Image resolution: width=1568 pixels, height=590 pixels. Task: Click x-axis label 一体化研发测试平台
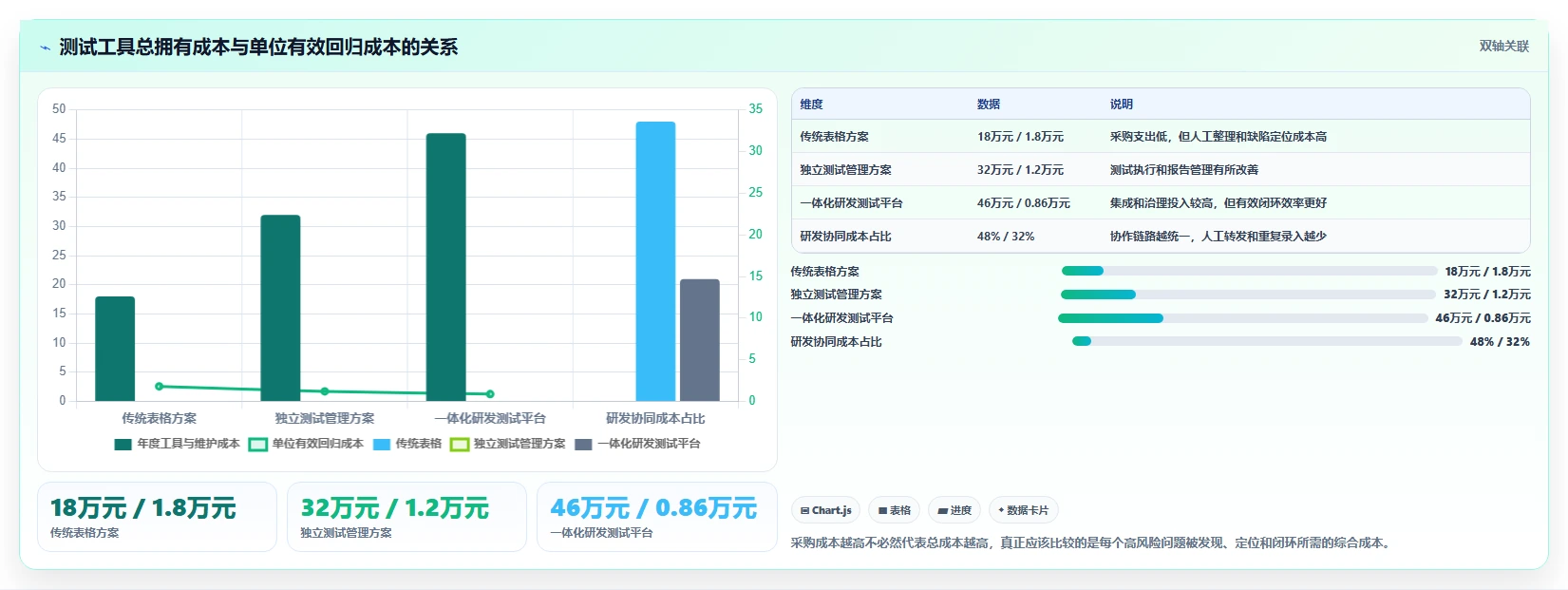click(x=490, y=418)
